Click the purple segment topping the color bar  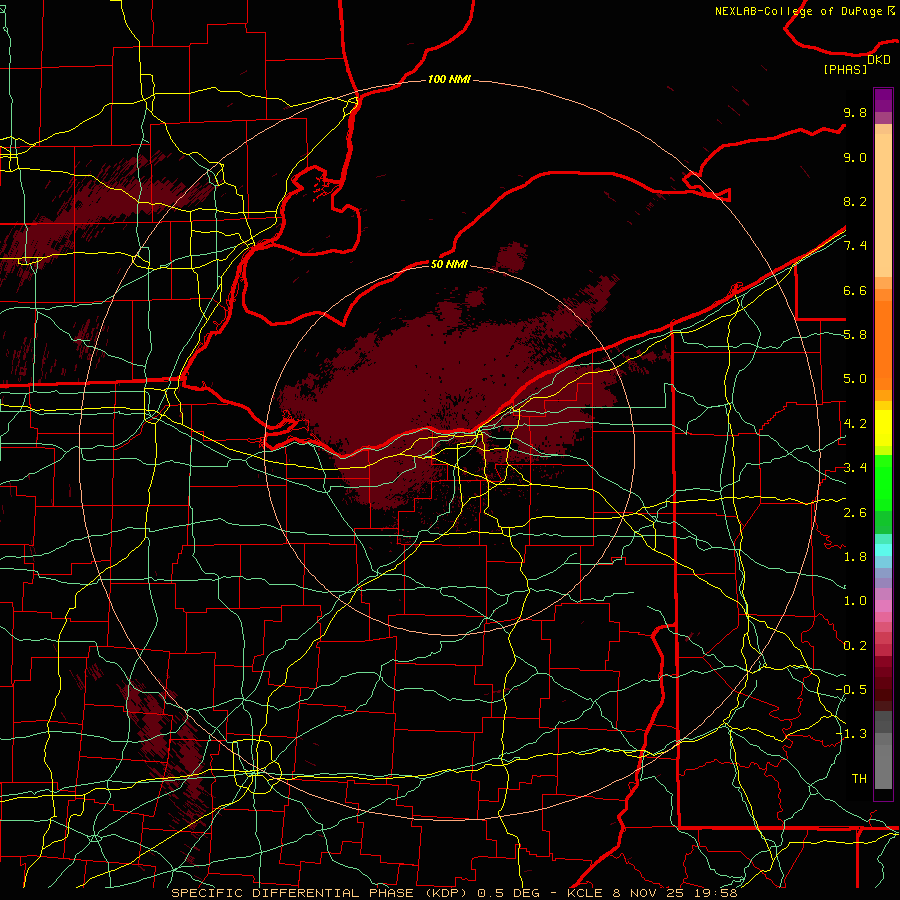click(x=883, y=100)
